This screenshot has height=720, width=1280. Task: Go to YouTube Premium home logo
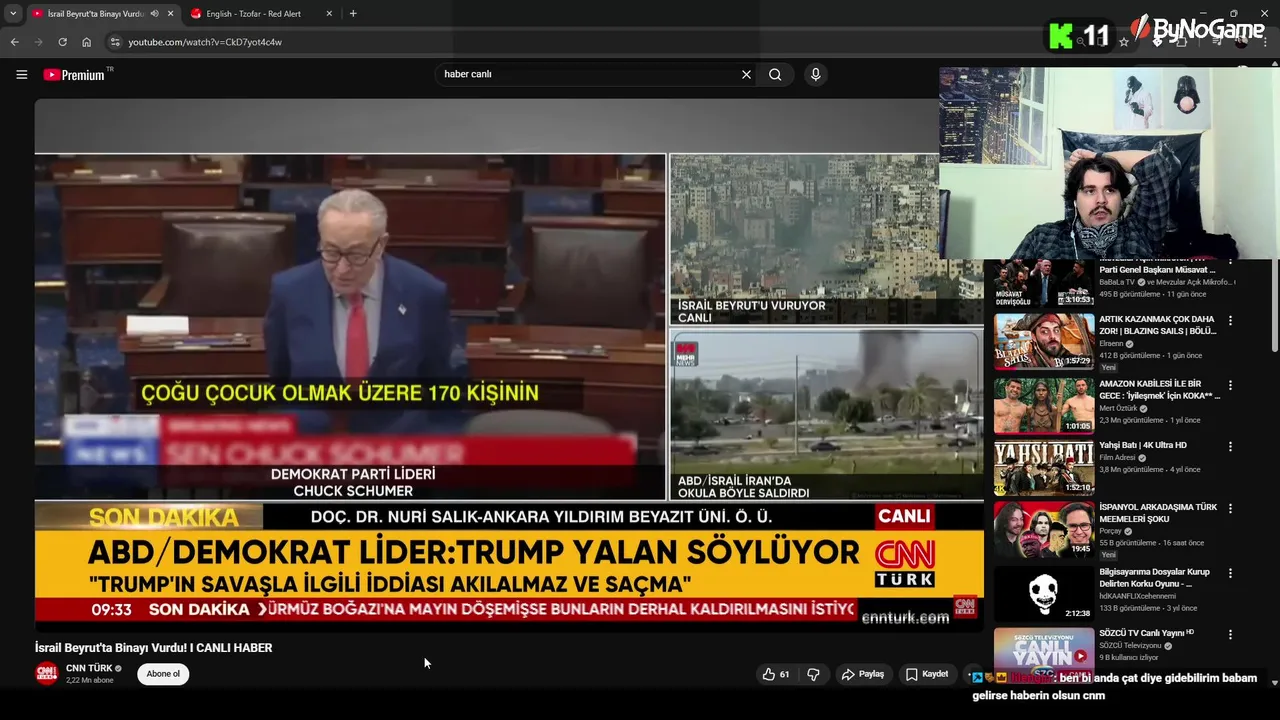pyautogui.click(x=76, y=74)
